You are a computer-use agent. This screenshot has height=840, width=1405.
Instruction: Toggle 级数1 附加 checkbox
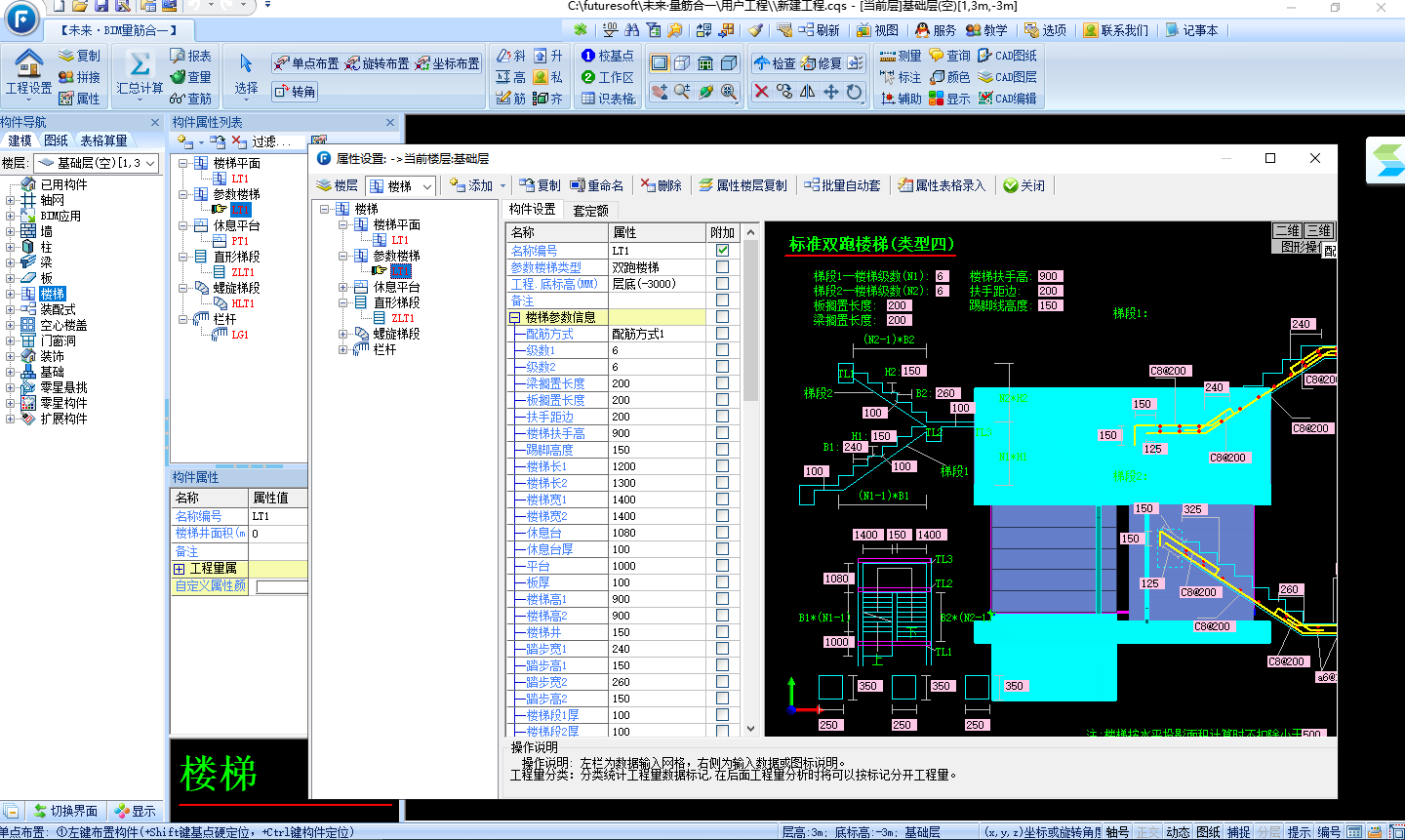click(x=722, y=349)
